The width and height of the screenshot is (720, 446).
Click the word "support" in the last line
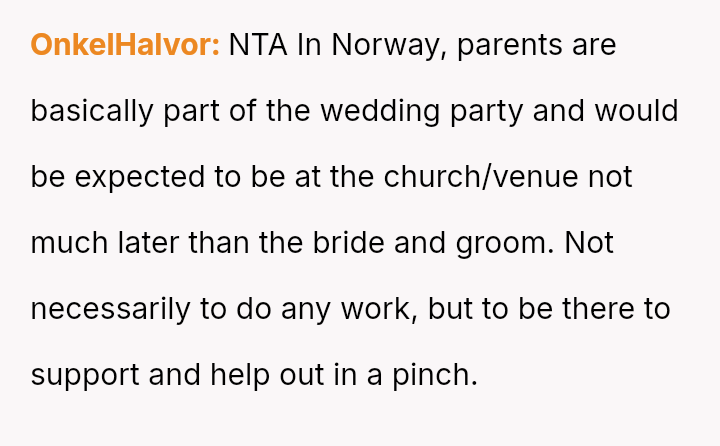pos(86,375)
